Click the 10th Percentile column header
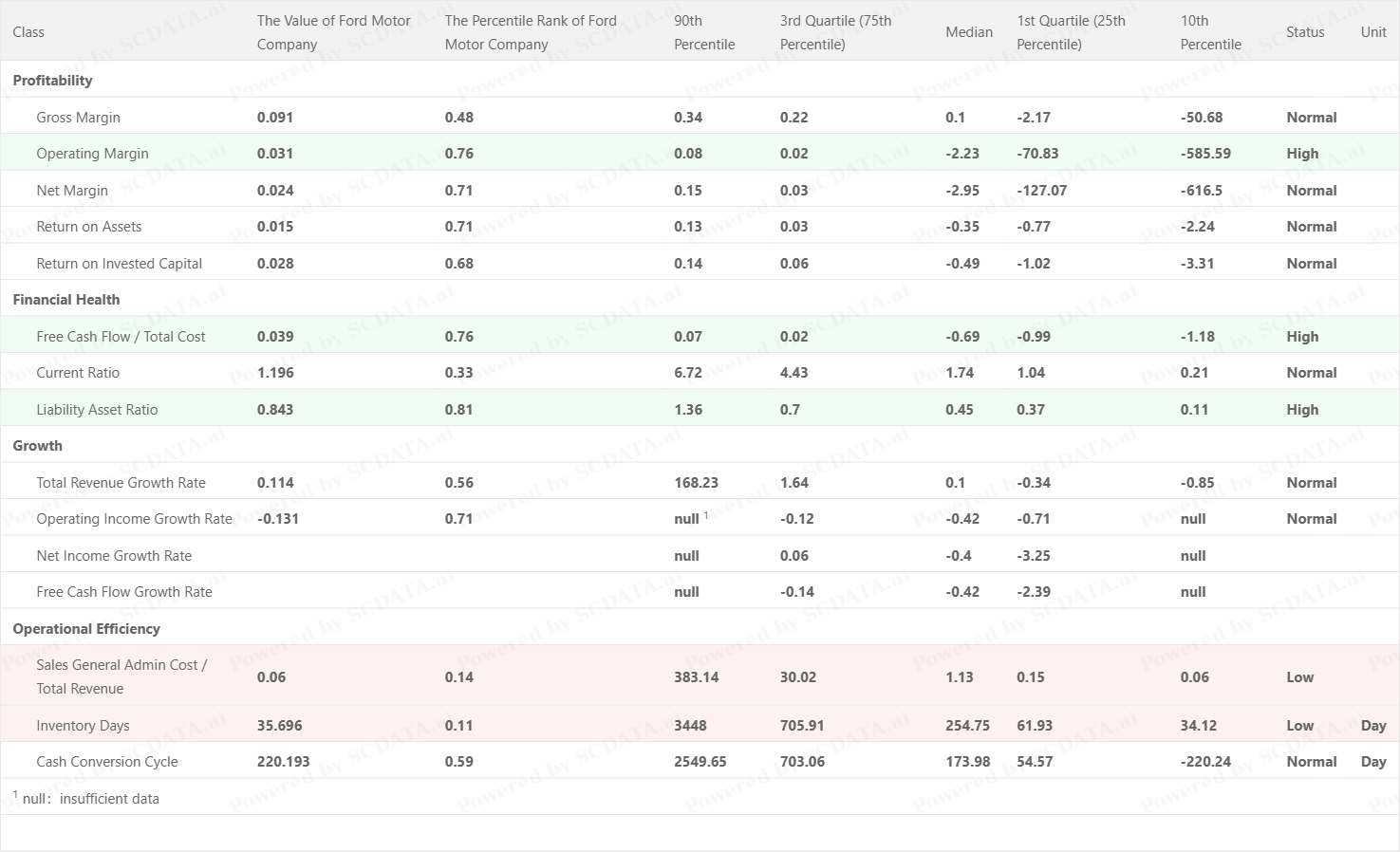Image resolution: width=1400 pixels, height=852 pixels. coord(1211,32)
